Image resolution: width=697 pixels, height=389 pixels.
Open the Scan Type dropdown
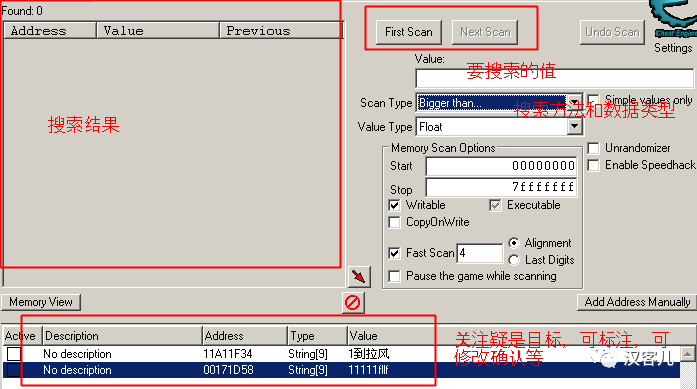click(575, 103)
